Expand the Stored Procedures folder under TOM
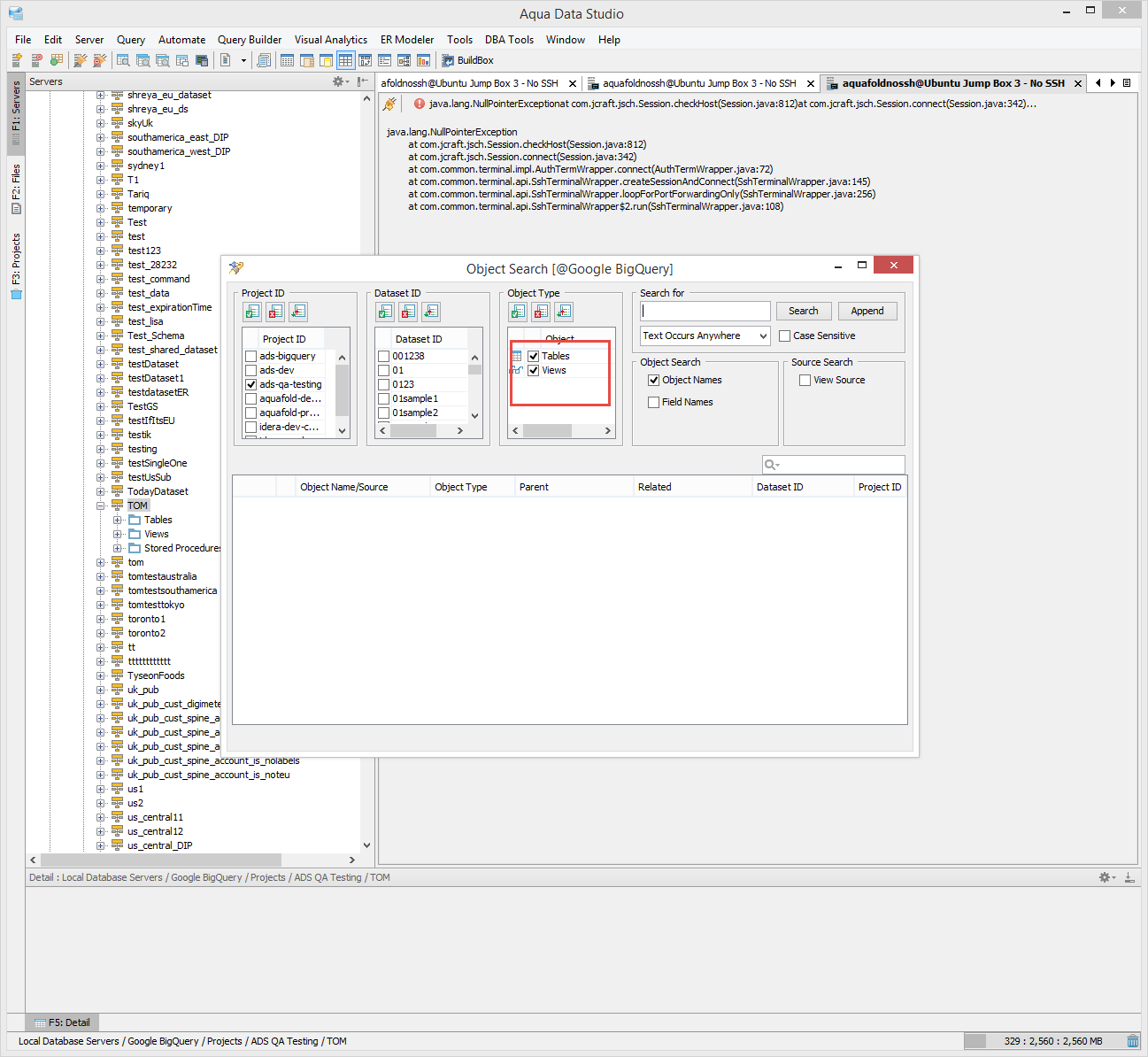 pyautogui.click(x=118, y=548)
